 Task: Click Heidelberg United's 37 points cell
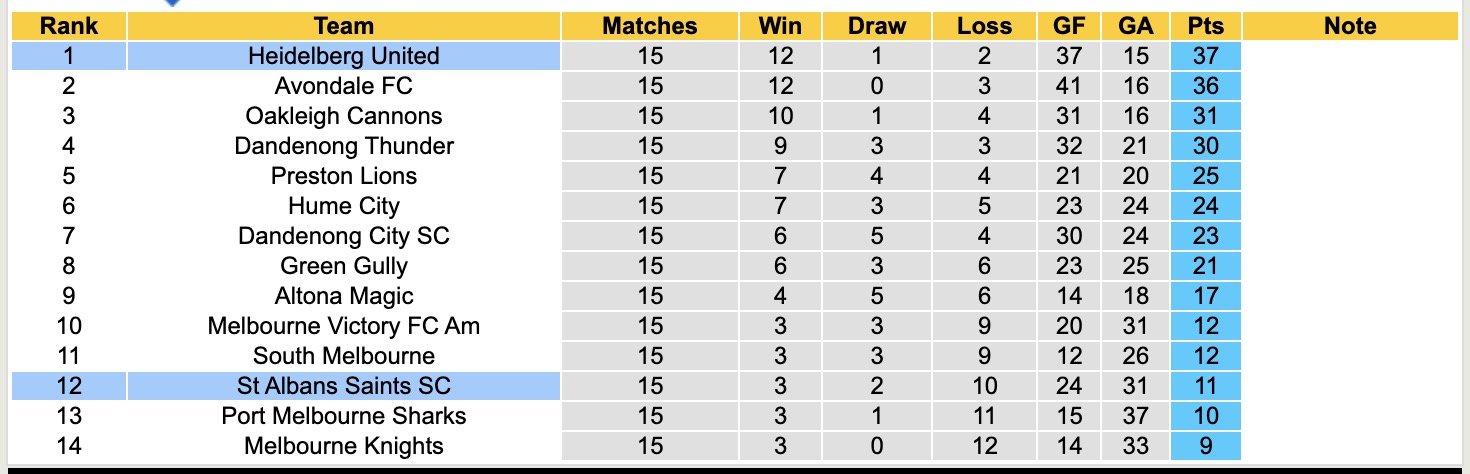pyautogui.click(x=1206, y=56)
